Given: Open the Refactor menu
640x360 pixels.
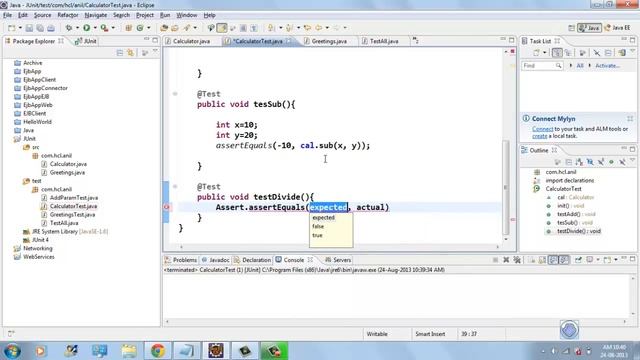Looking at the screenshot, I should (68, 15).
